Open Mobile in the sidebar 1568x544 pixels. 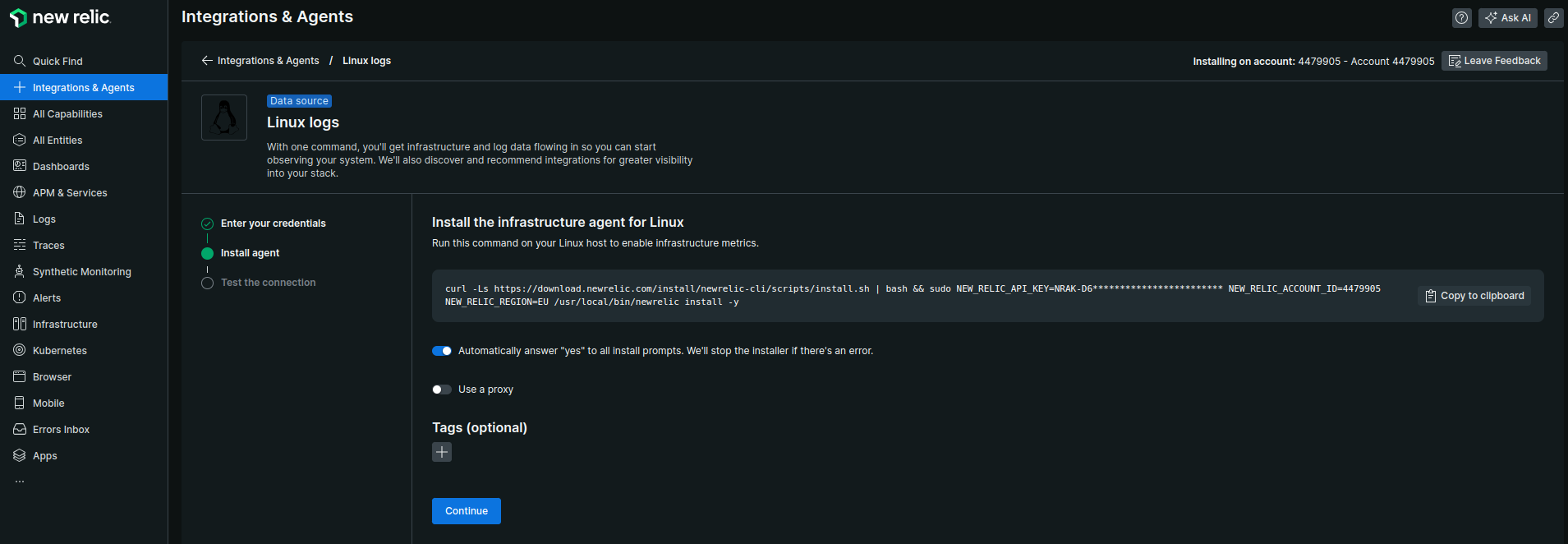click(84, 403)
